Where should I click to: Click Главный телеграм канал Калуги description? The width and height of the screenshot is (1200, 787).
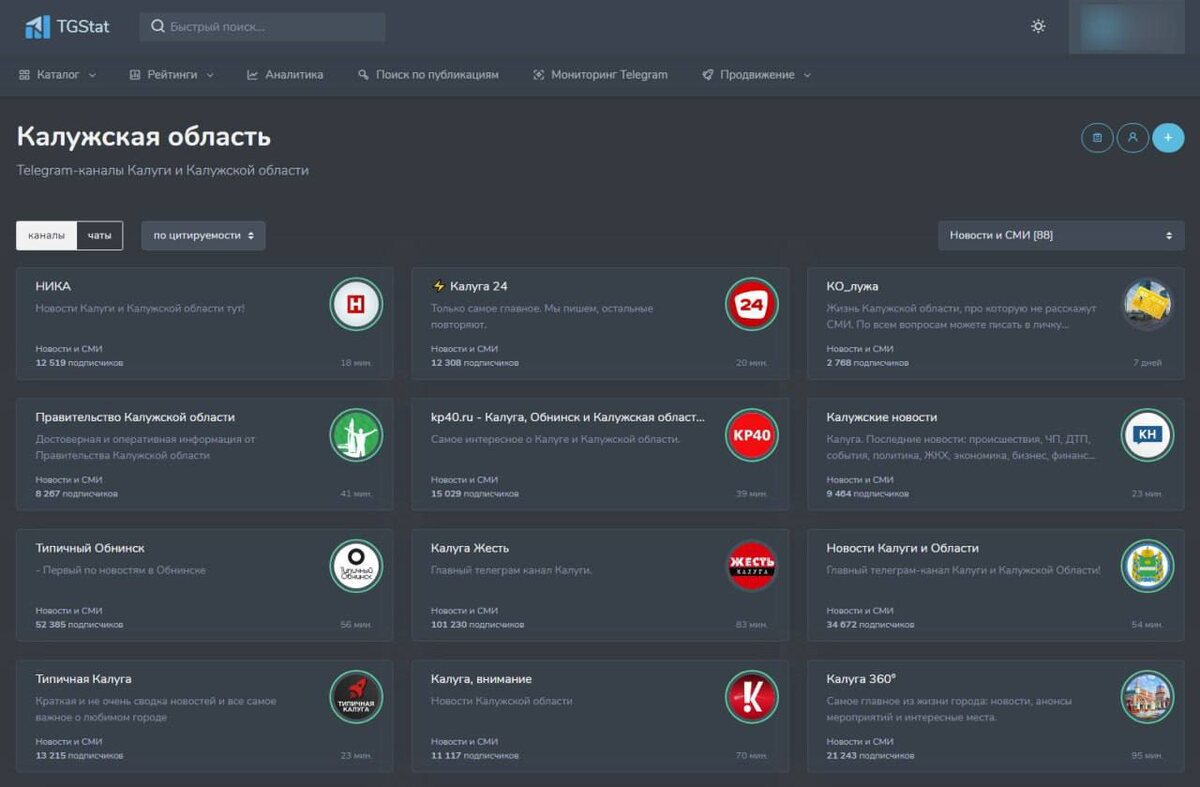tap(511, 570)
